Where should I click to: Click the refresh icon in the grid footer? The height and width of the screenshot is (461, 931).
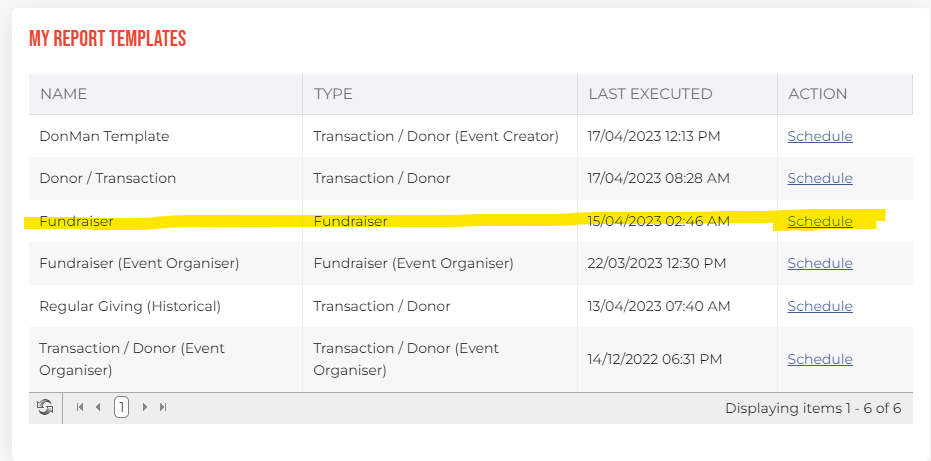45,408
